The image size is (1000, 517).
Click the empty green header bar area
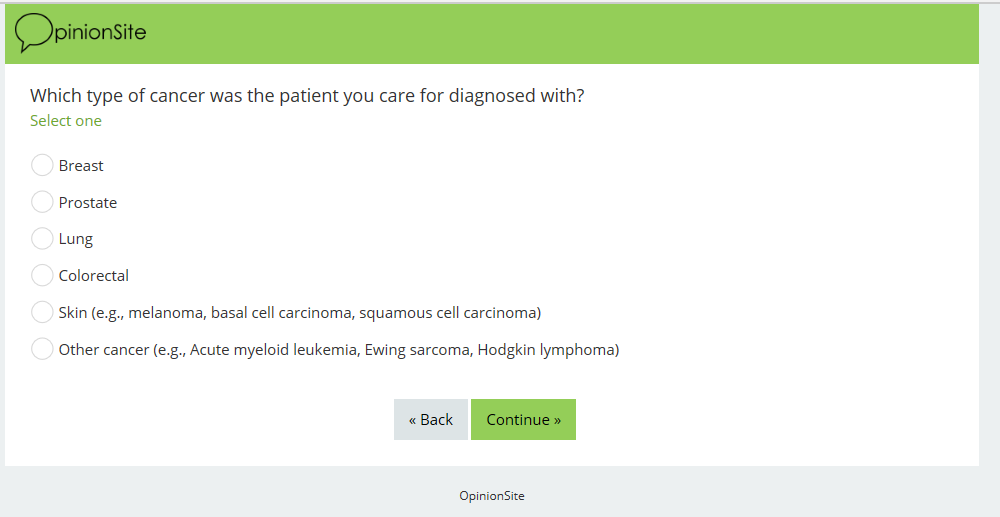click(x=560, y=34)
